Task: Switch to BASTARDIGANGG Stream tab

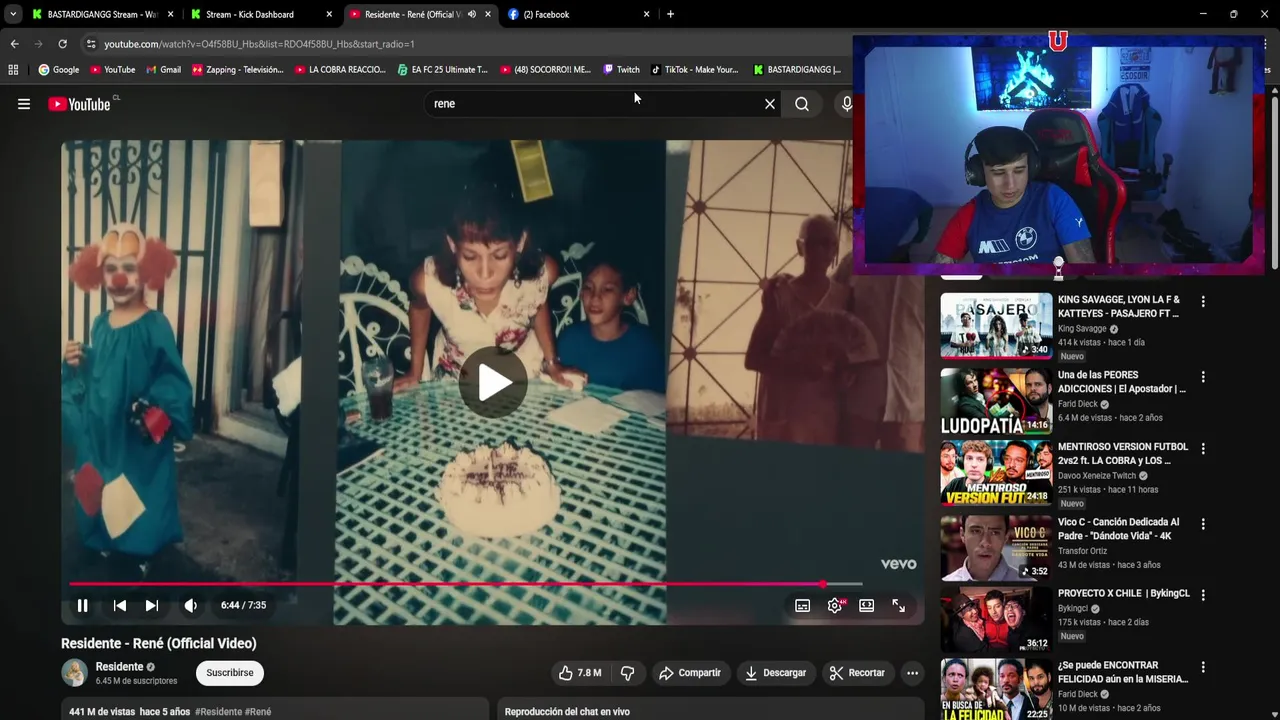Action: (x=102, y=14)
